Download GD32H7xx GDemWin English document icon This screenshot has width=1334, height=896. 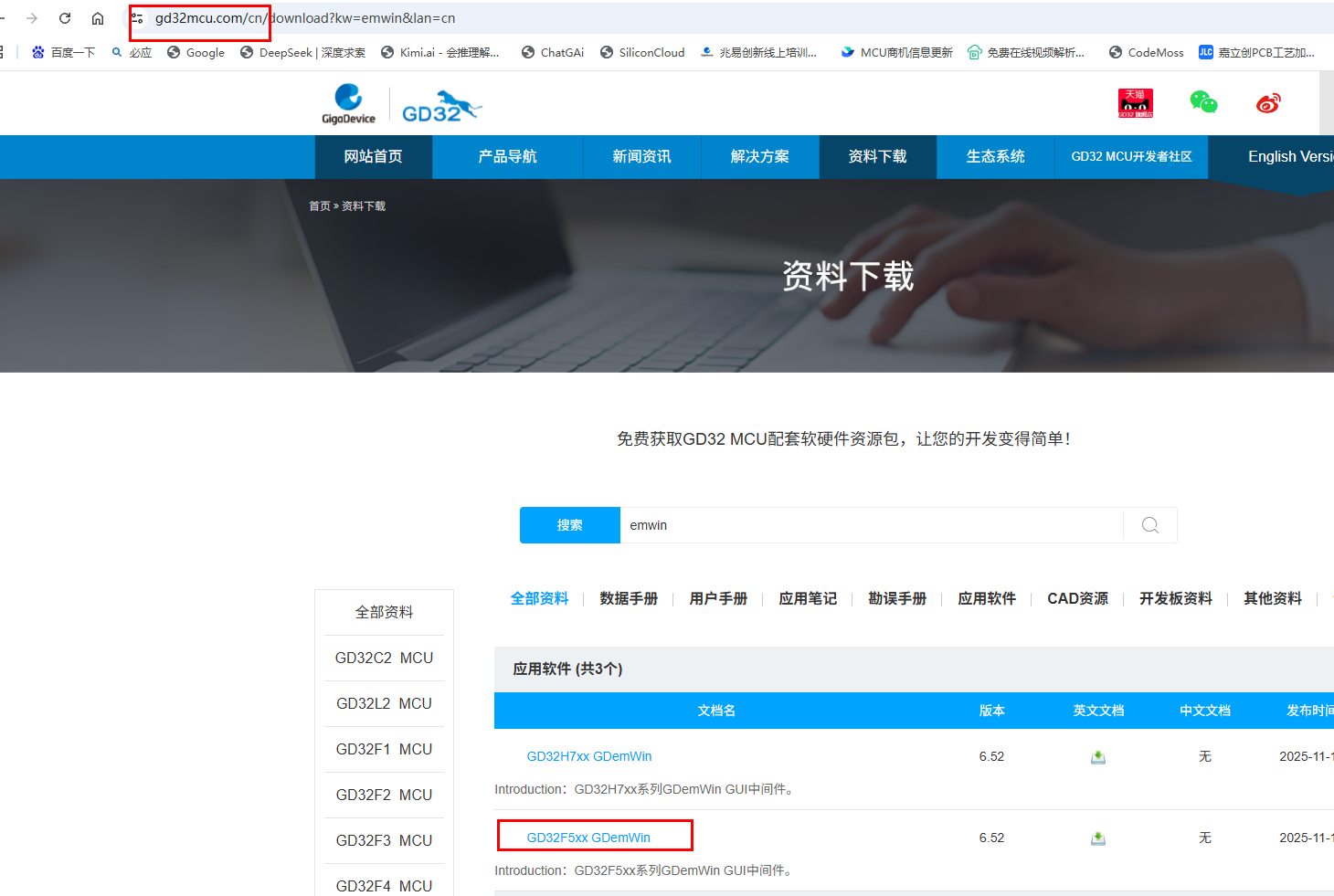[1098, 757]
